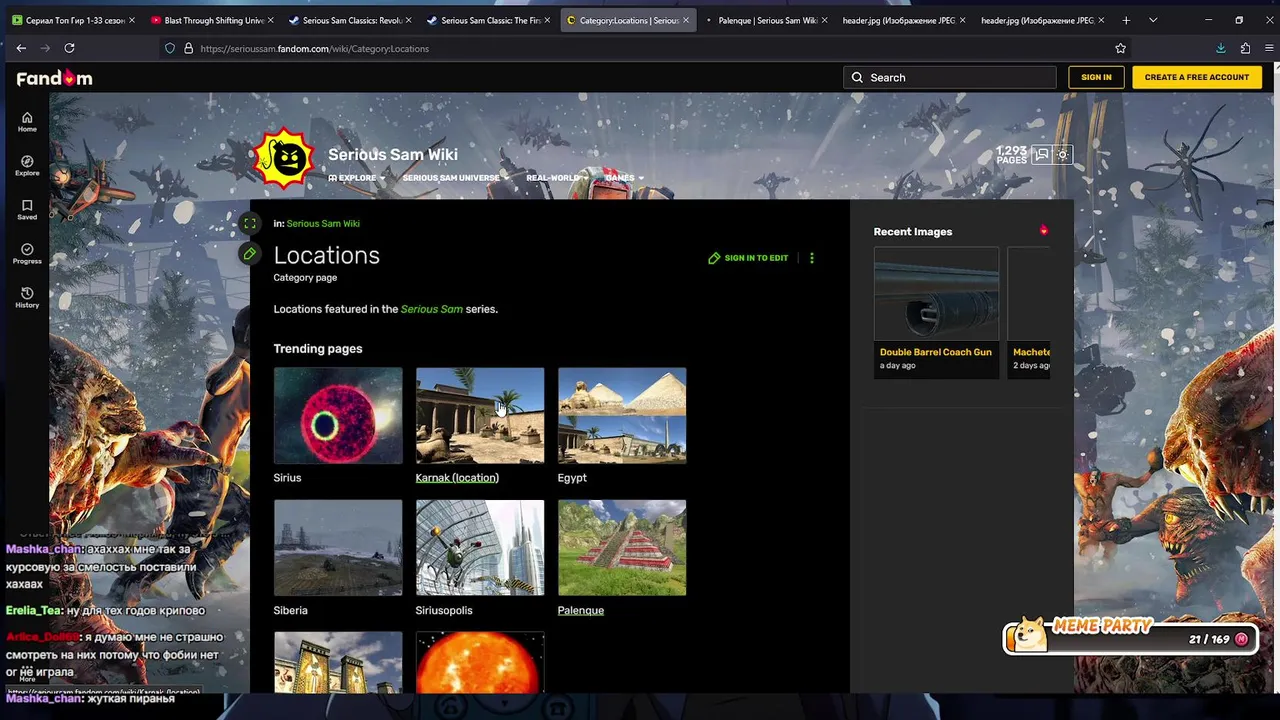The height and width of the screenshot is (720, 1280).
Task: Open the Palenque pyramid thumbnail
Action: point(622,547)
